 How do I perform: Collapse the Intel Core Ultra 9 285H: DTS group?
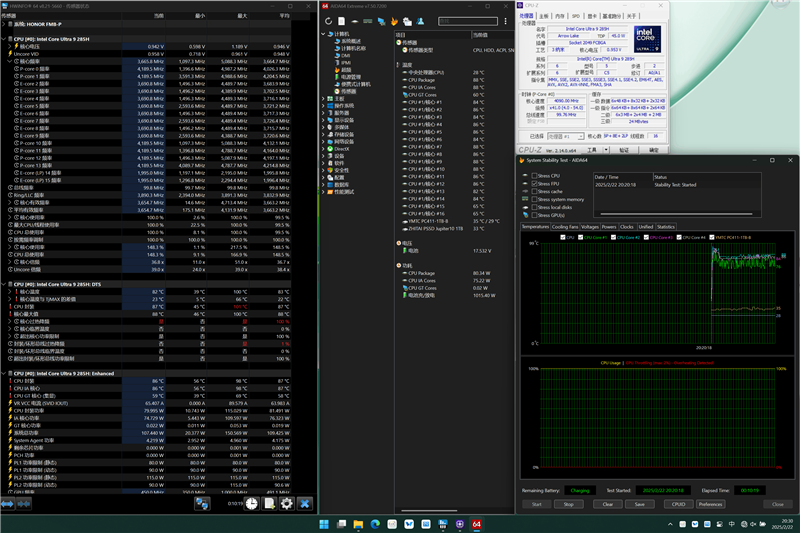(3, 283)
